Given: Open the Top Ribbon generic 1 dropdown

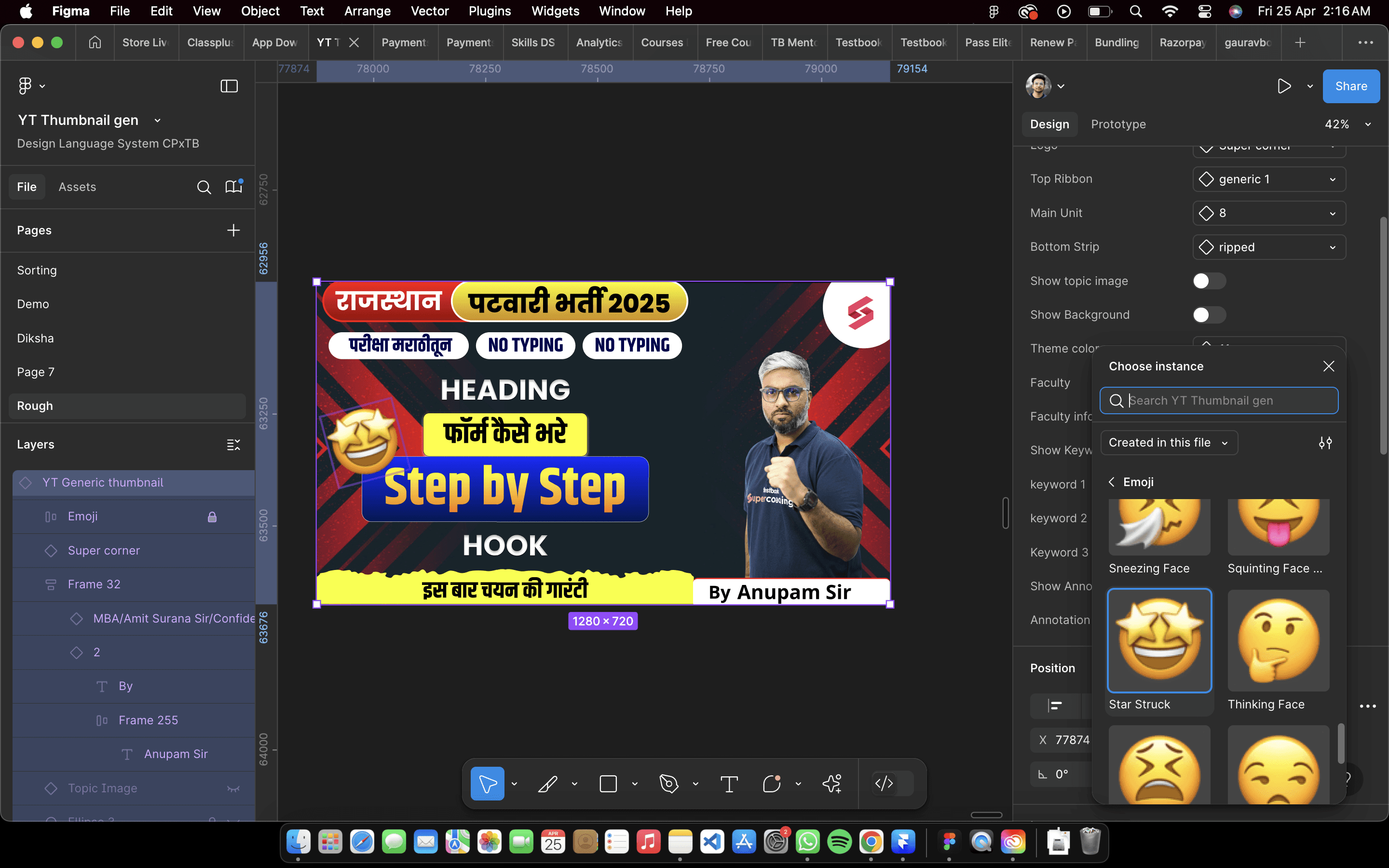Looking at the screenshot, I should [1269, 179].
